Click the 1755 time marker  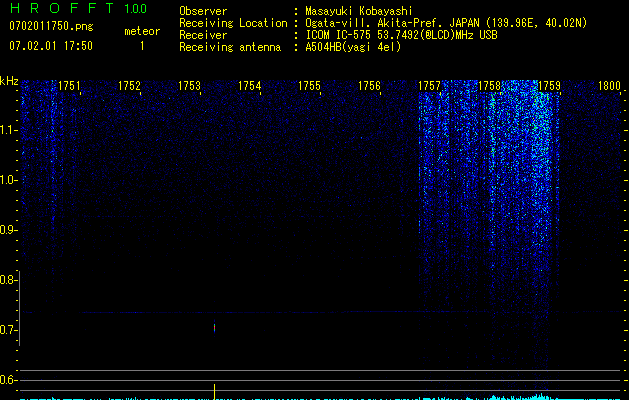tap(309, 86)
